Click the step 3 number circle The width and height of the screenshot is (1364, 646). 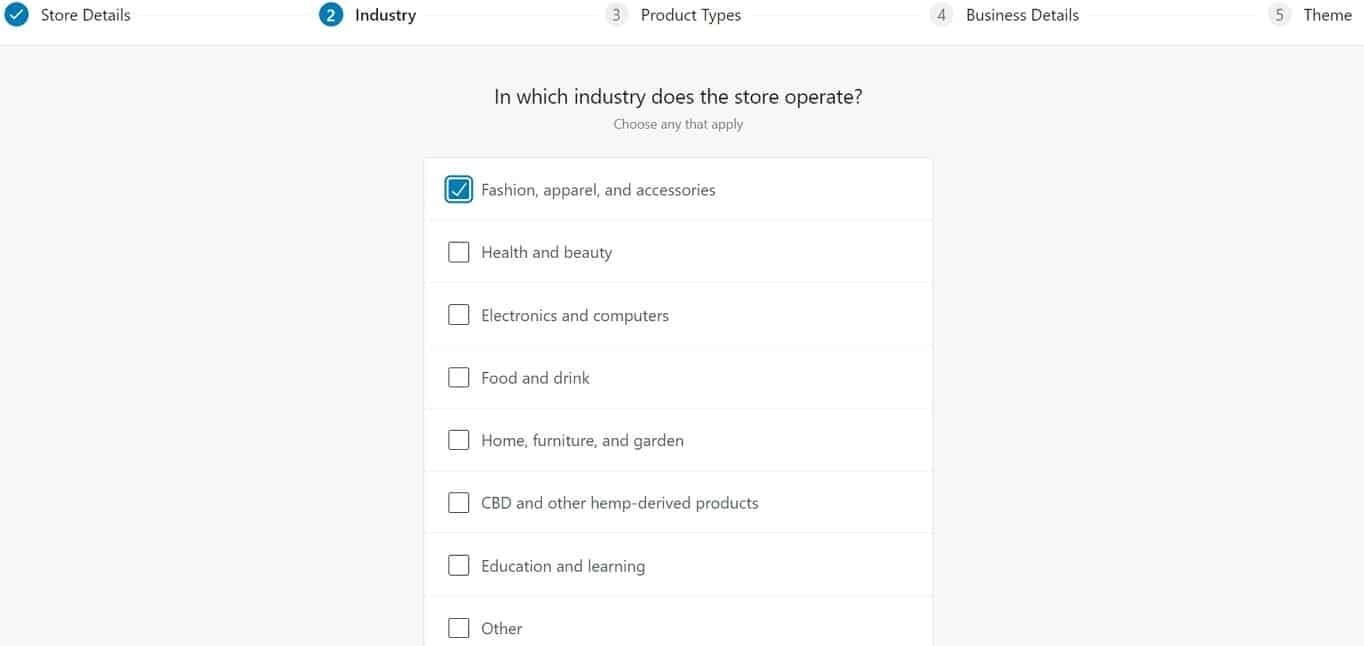[616, 15]
